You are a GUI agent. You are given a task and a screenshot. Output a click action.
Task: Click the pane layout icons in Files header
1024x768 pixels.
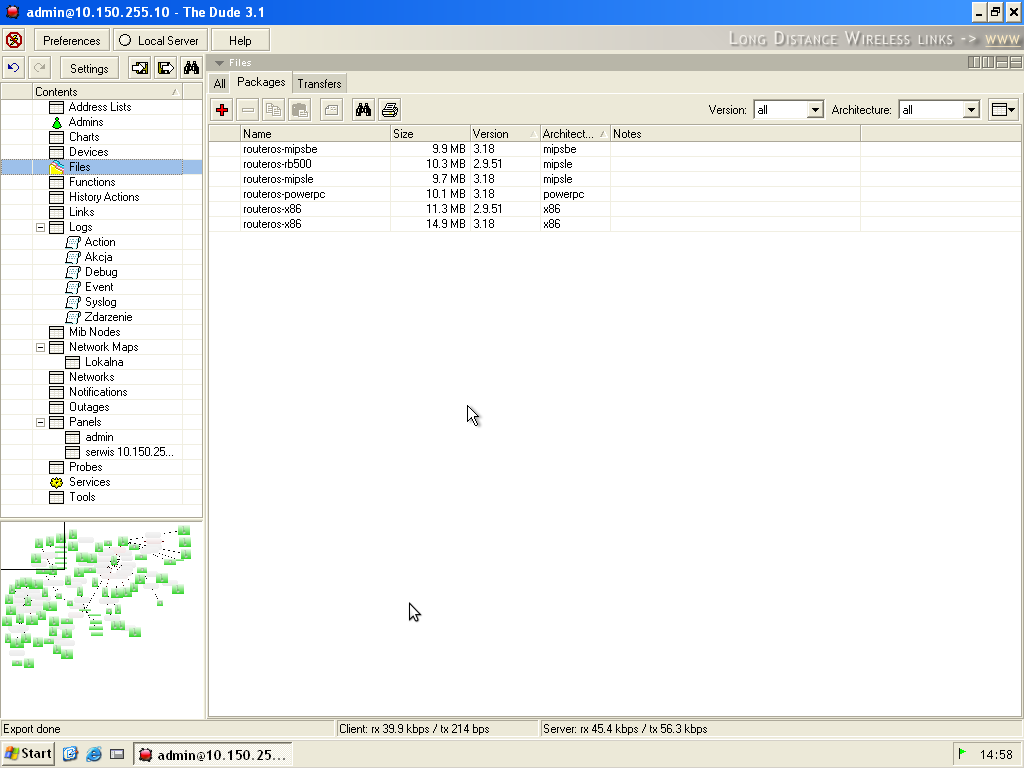click(x=995, y=63)
